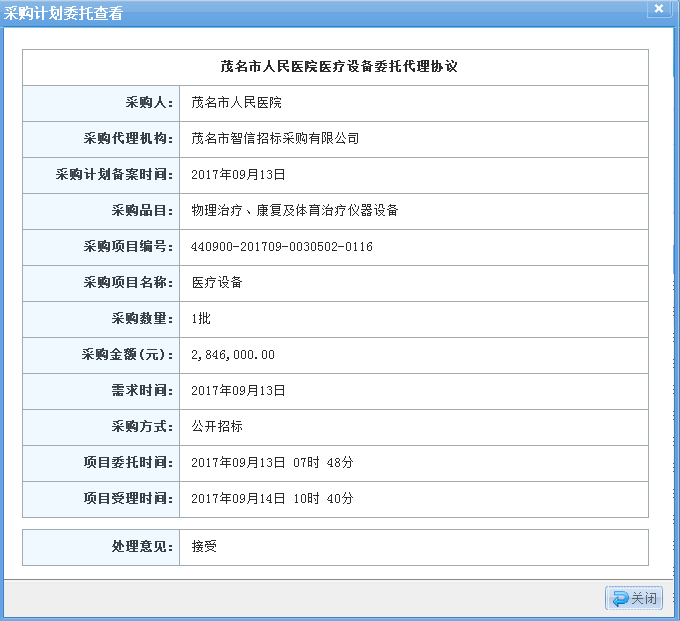The width and height of the screenshot is (680, 621).
Task: Click the 需求时间 label
Action: tap(142, 391)
